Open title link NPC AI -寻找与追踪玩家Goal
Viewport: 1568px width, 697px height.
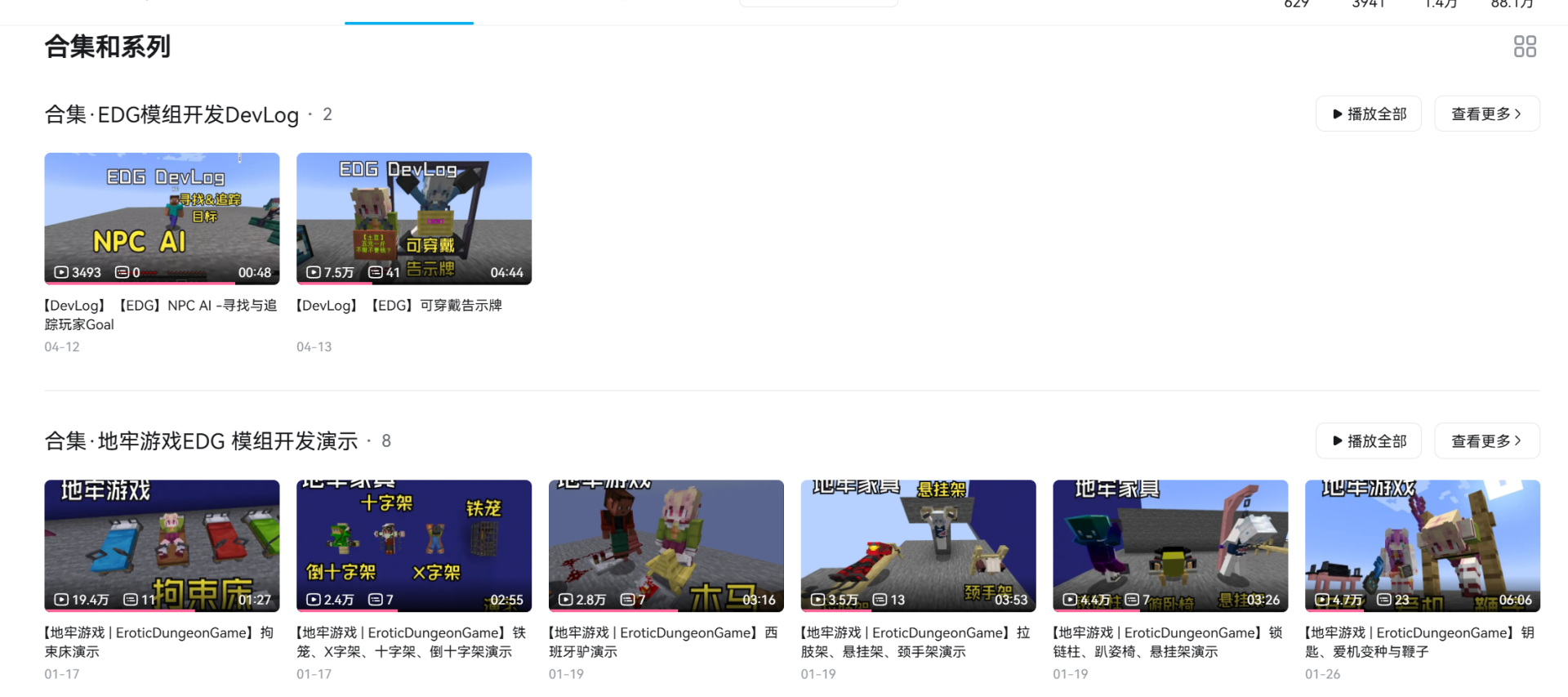(161, 315)
